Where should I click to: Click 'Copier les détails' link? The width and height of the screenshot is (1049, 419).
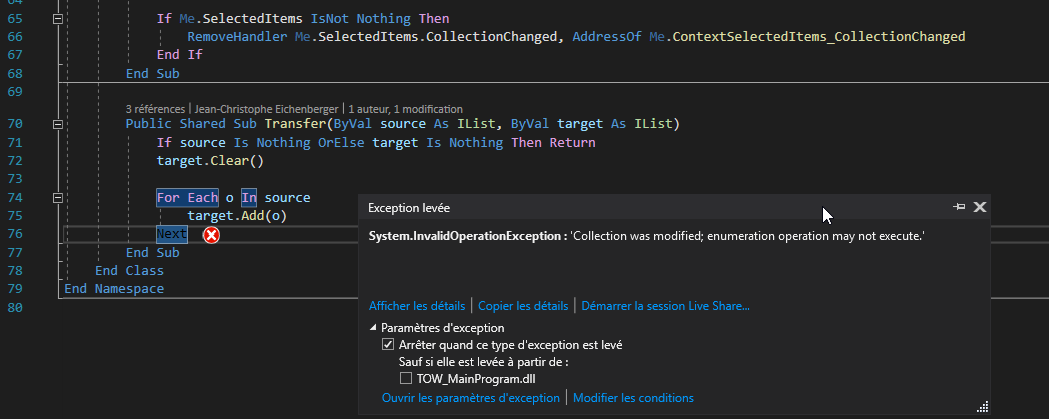click(525, 305)
